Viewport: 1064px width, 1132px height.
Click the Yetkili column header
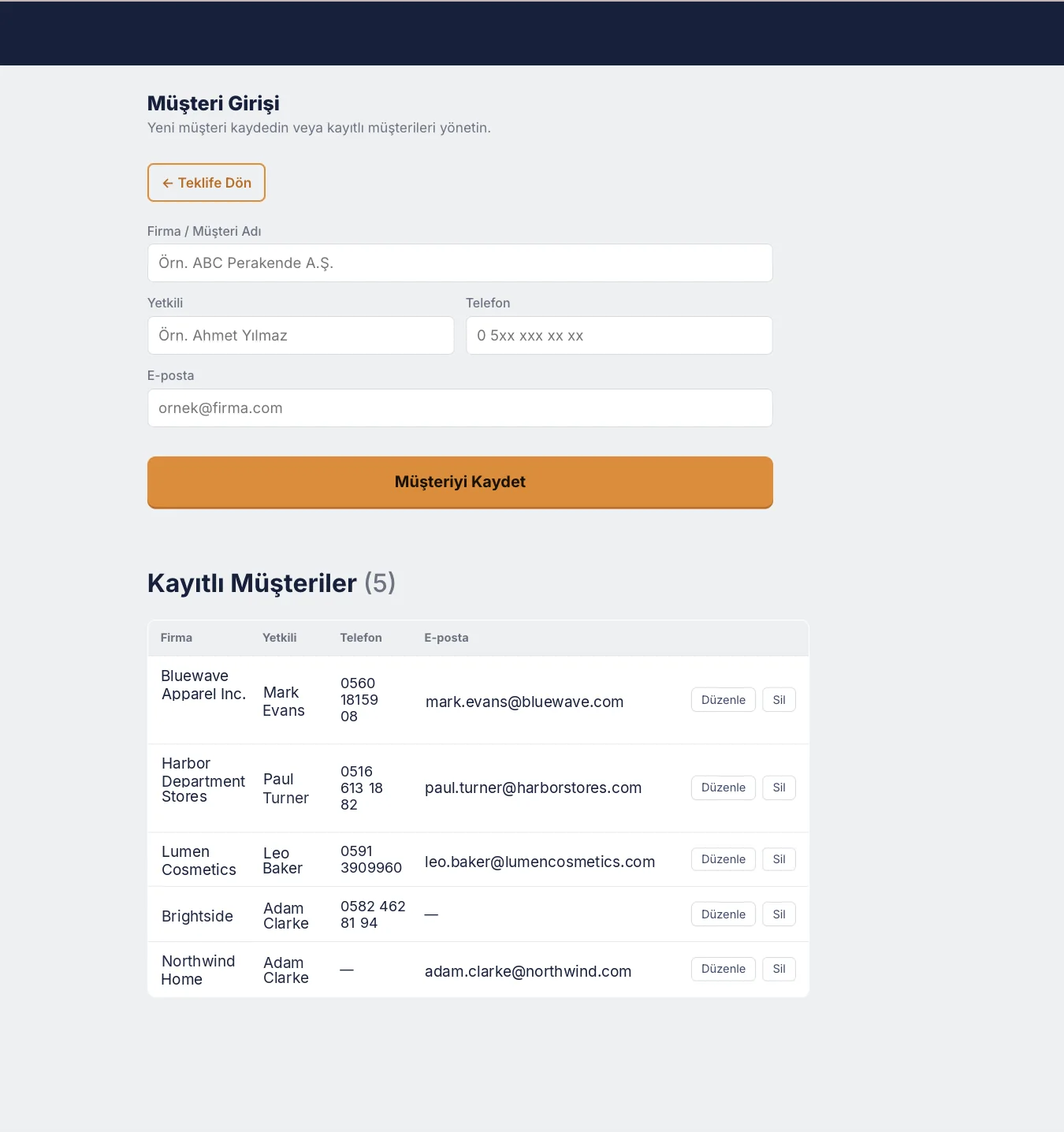[x=280, y=638]
